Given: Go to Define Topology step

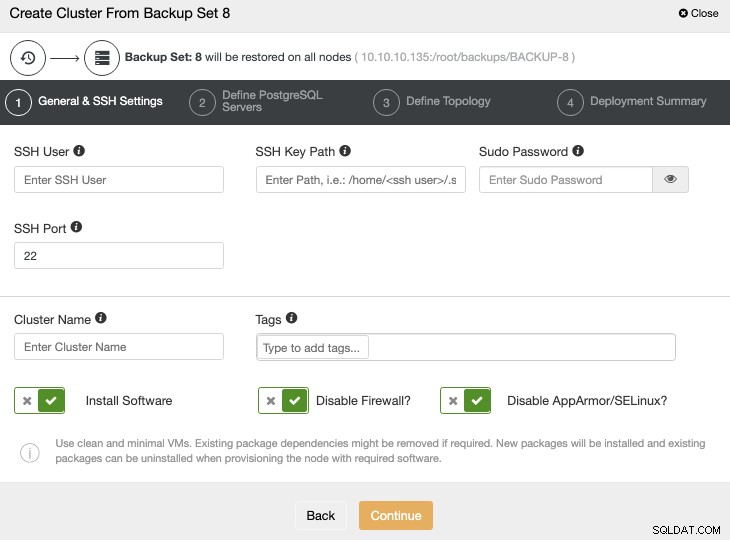Looking at the screenshot, I should point(432,101).
